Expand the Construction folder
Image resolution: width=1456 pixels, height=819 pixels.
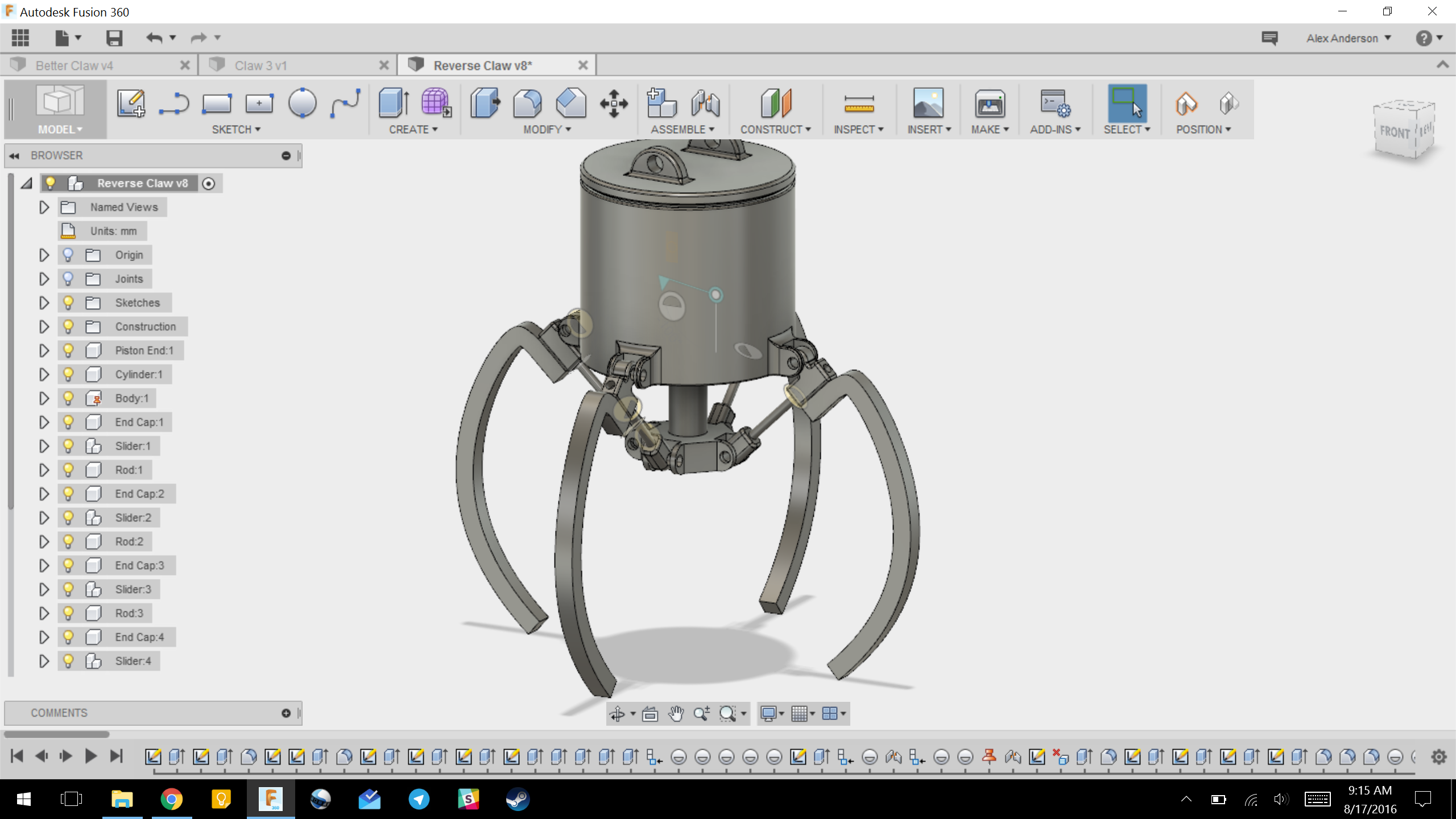tap(44, 326)
